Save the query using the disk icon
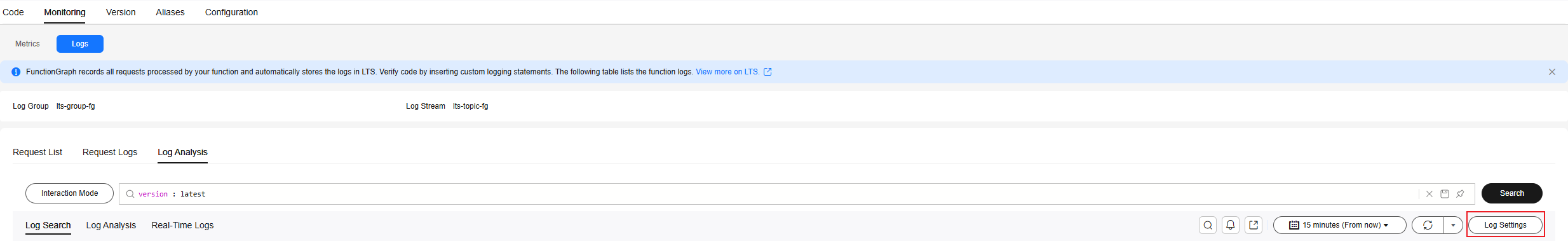 (x=1445, y=194)
